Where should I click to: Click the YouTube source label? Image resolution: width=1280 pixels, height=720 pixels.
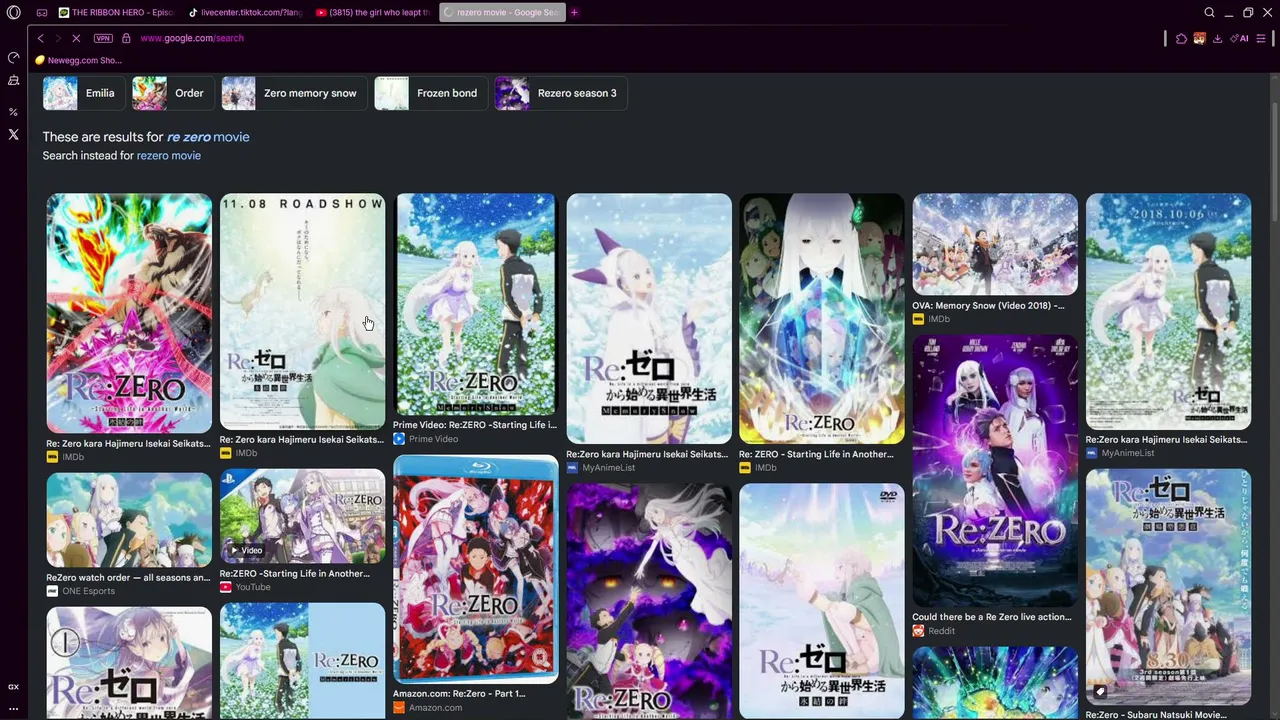[245, 587]
